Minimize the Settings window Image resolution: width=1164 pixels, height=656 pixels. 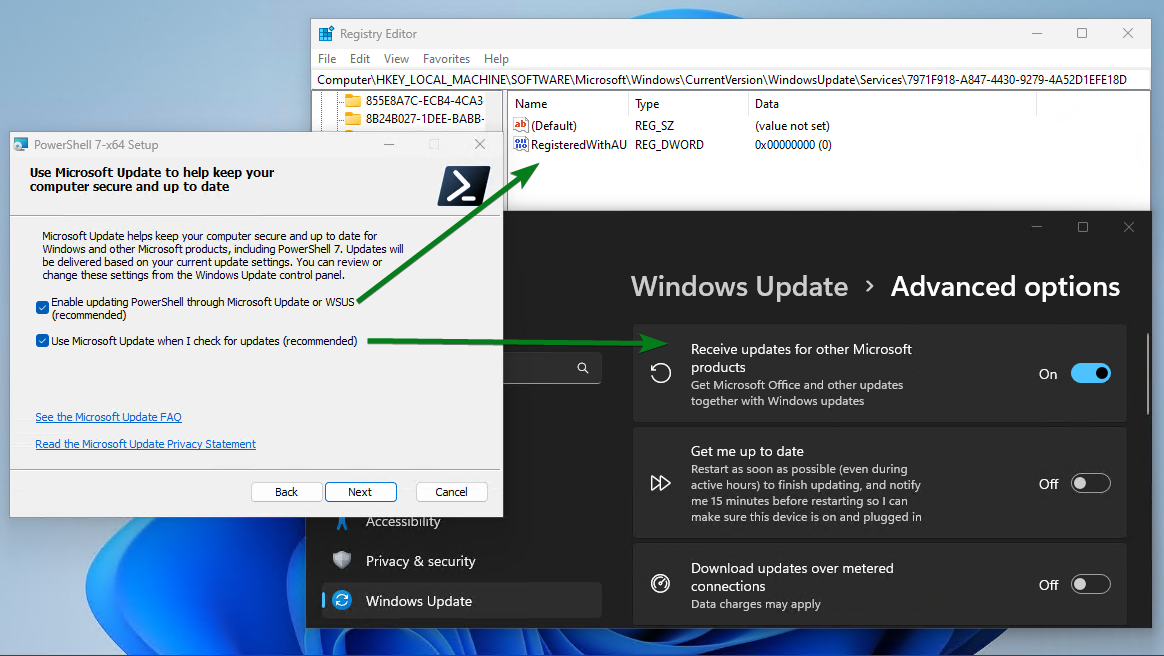pos(1037,227)
